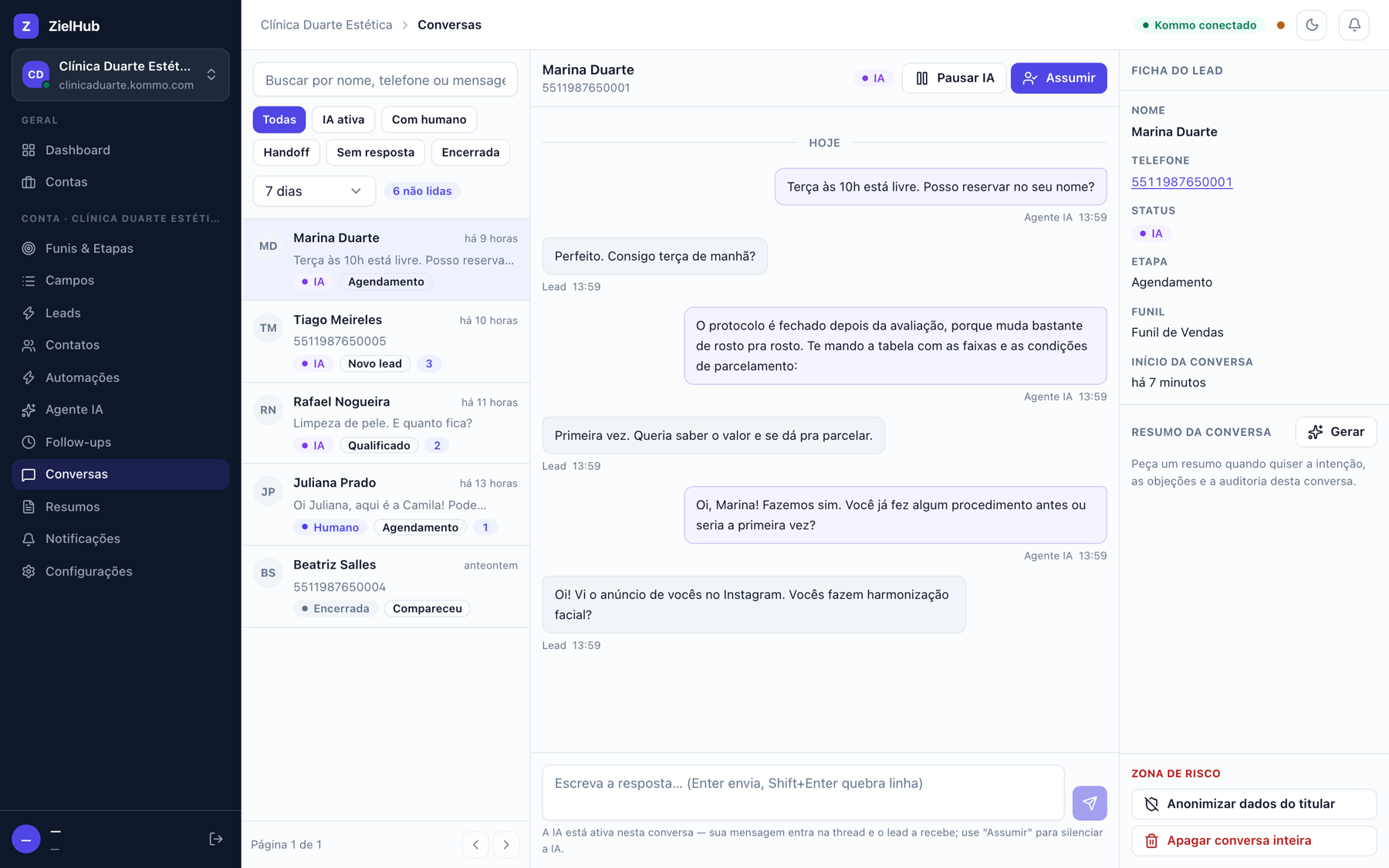The height and width of the screenshot is (868, 1389).
Task: Open Contatos in the sidebar
Action: pyautogui.click(x=120, y=345)
